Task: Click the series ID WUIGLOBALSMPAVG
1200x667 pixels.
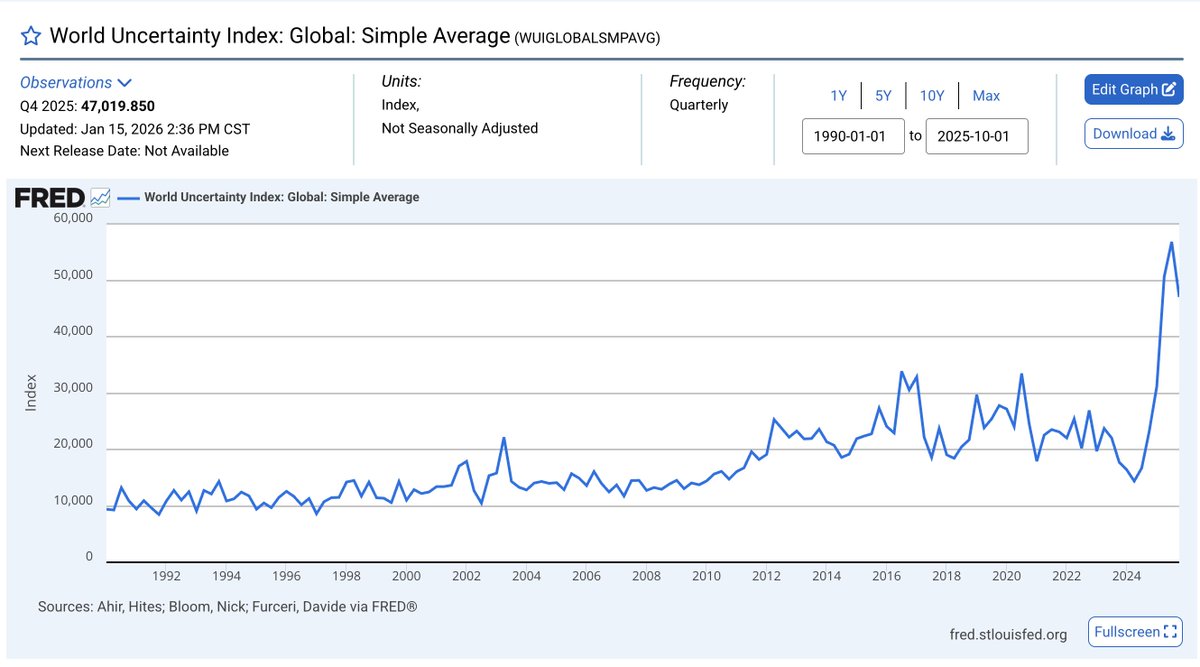Action: (587, 38)
